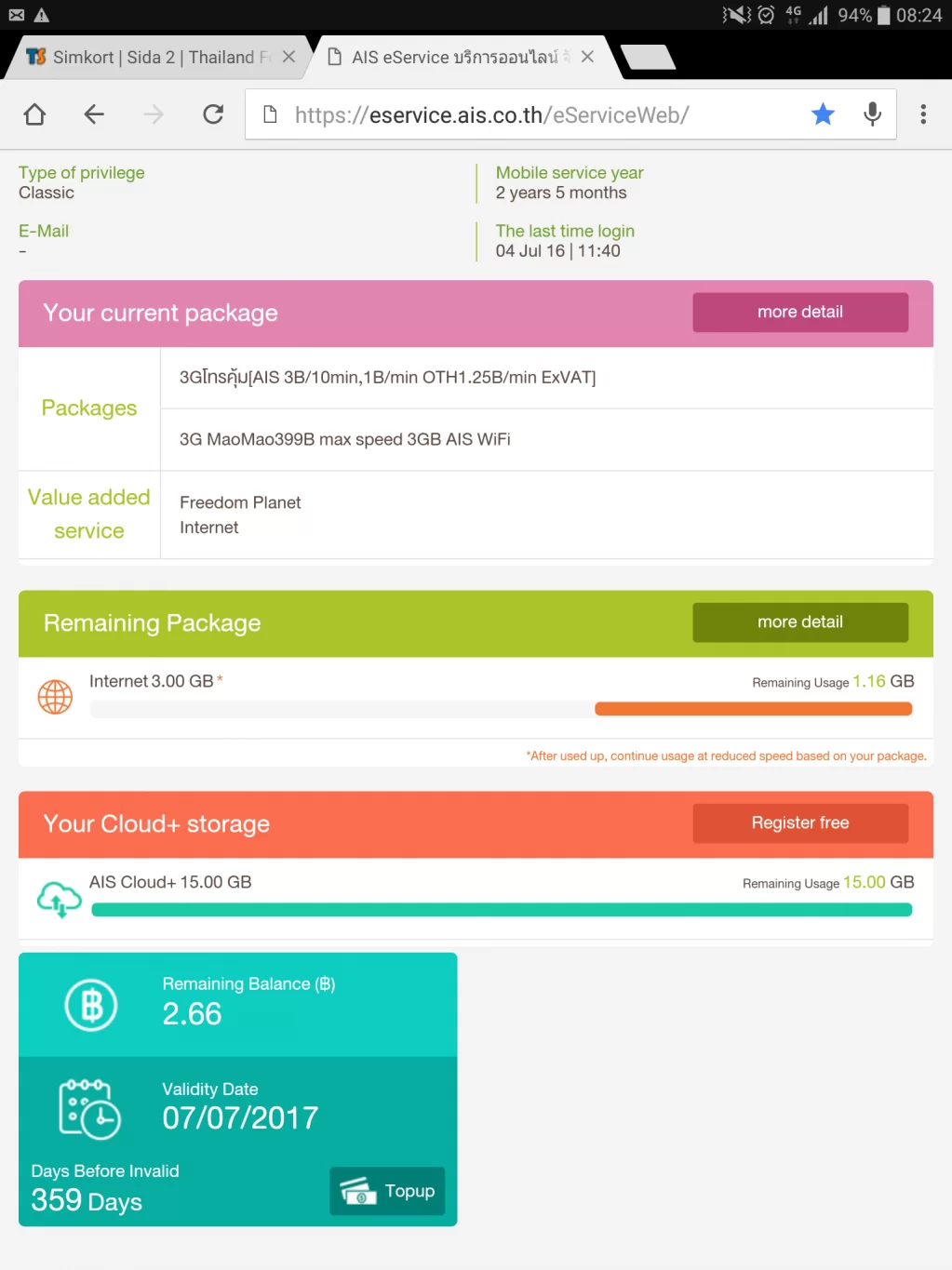Viewport: 952px width, 1270px height.
Task: Close the Simkort Sida 2 tab
Action: [289, 58]
